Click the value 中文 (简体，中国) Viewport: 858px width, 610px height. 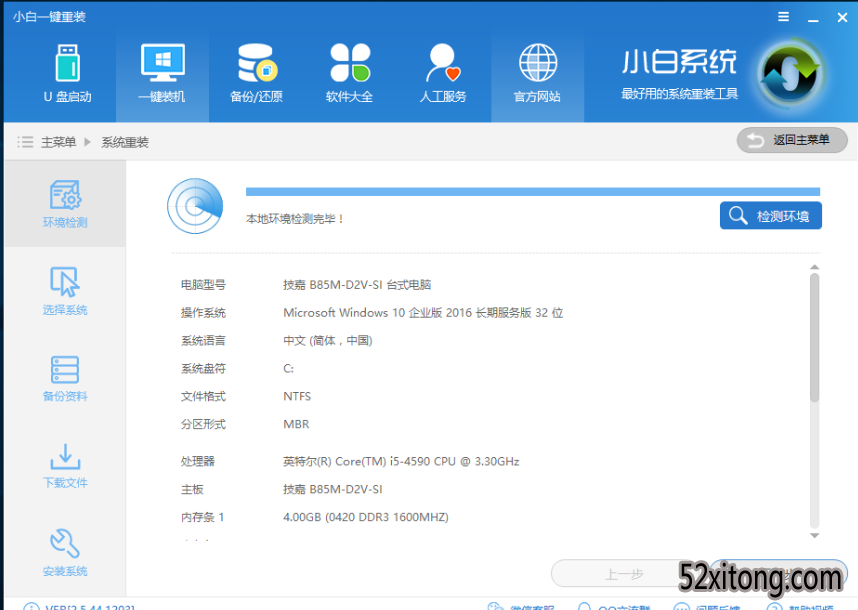tap(328, 340)
